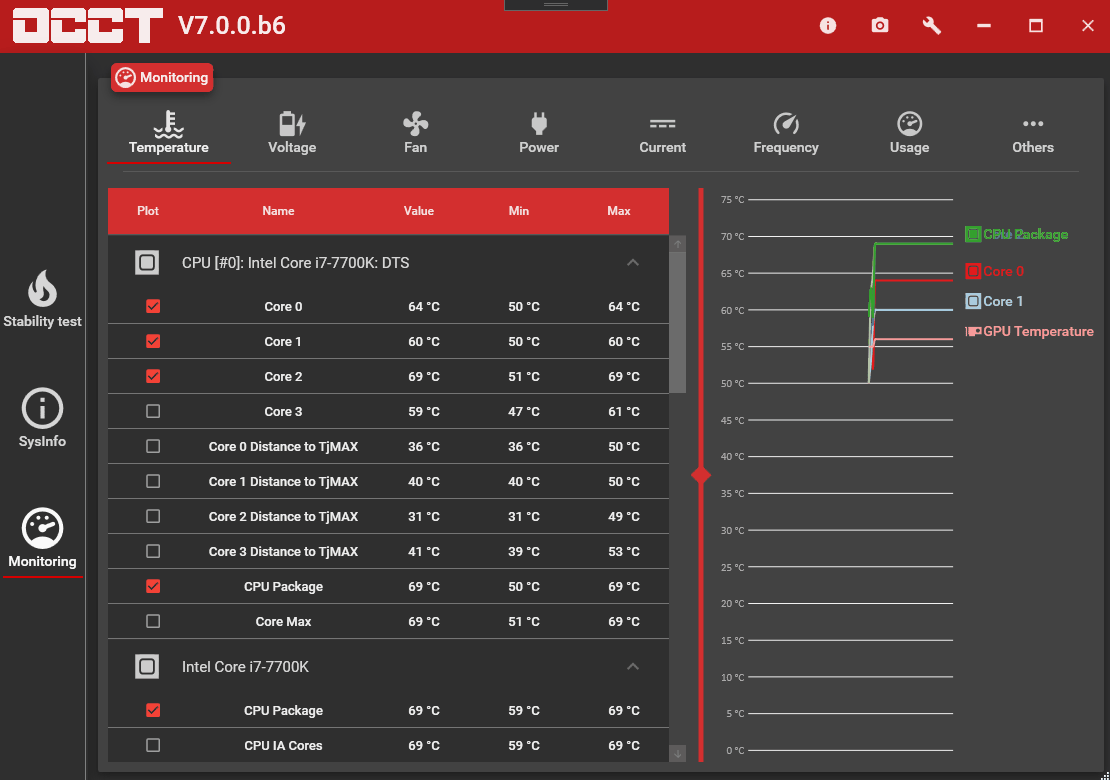Click the red diamond splitter handle
This screenshot has height=780, width=1110.
coord(701,475)
